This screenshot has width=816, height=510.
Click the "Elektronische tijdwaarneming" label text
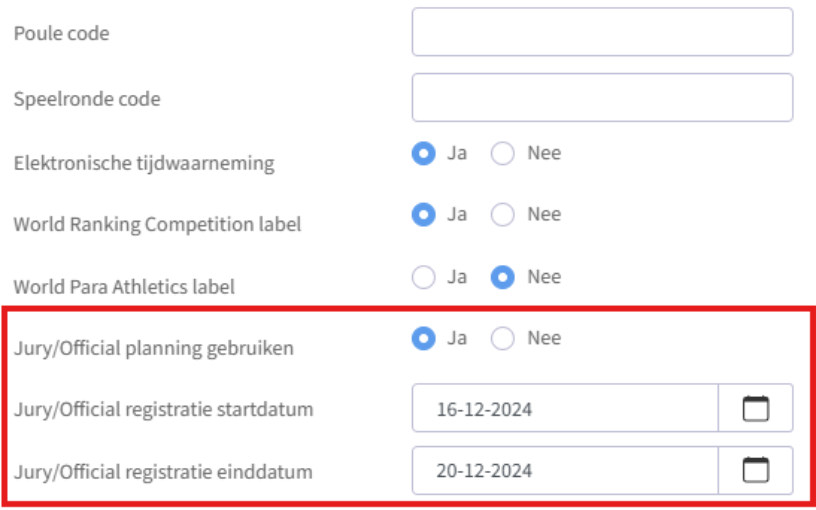[x=143, y=162]
